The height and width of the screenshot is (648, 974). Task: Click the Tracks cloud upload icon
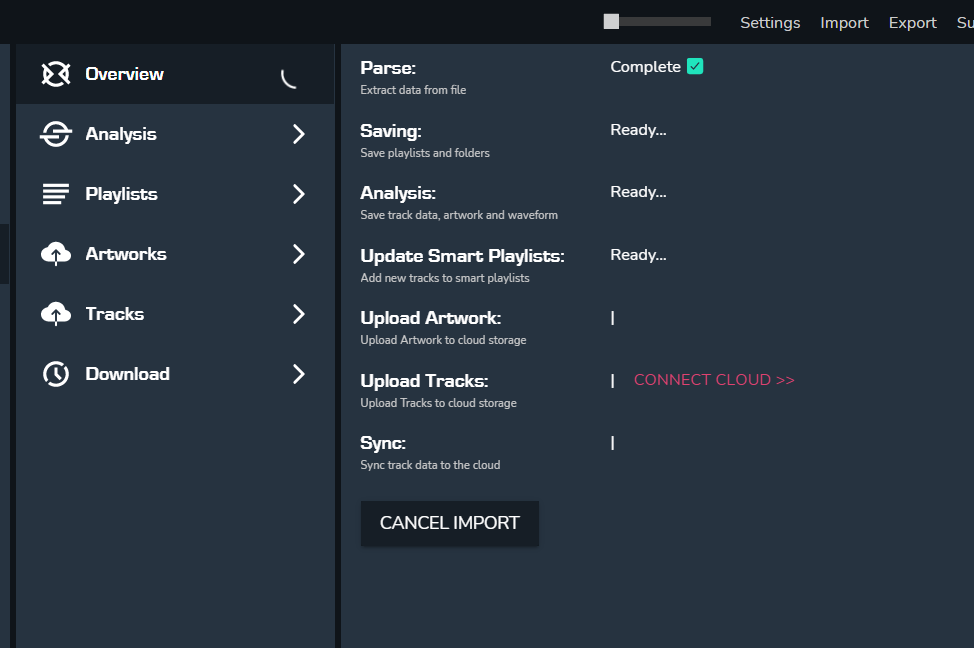(55, 314)
